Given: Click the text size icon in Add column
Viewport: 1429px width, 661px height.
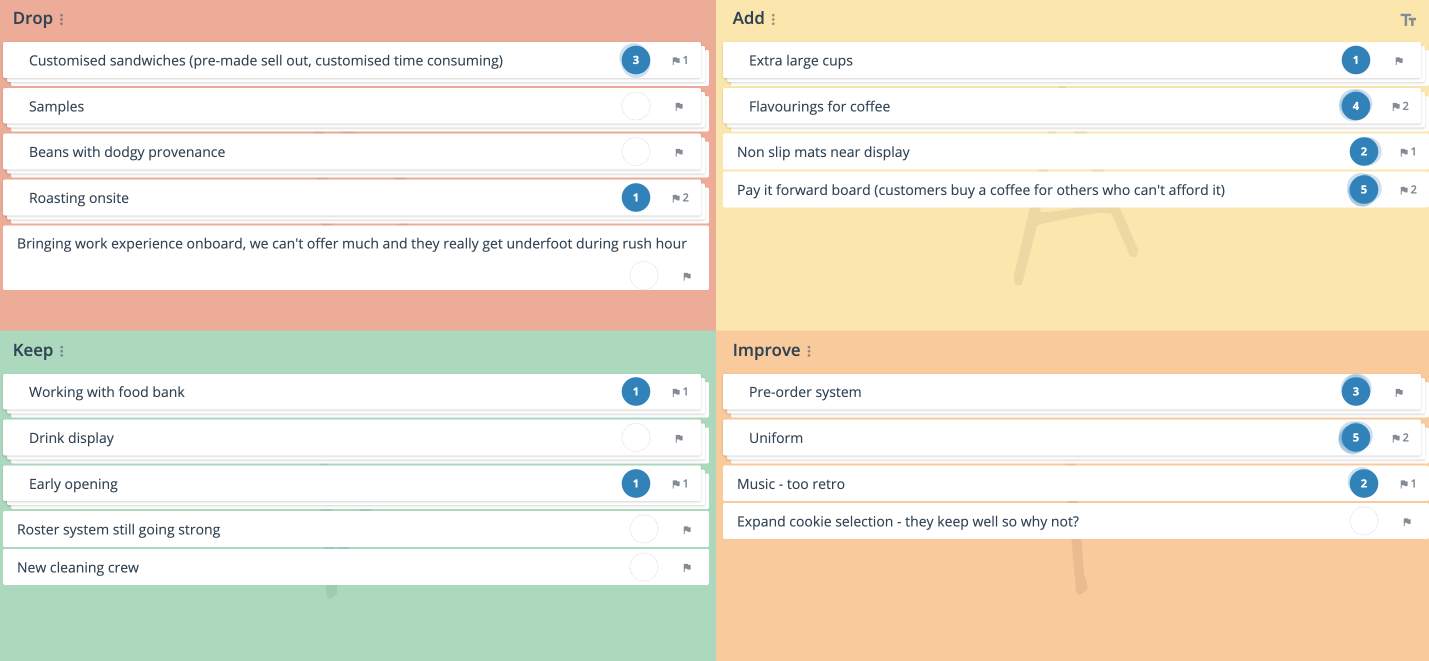Looking at the screenshot, I should pos(1408,20).
